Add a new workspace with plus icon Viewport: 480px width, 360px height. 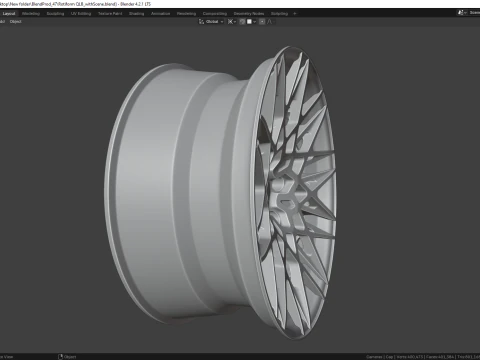point(295,14)
